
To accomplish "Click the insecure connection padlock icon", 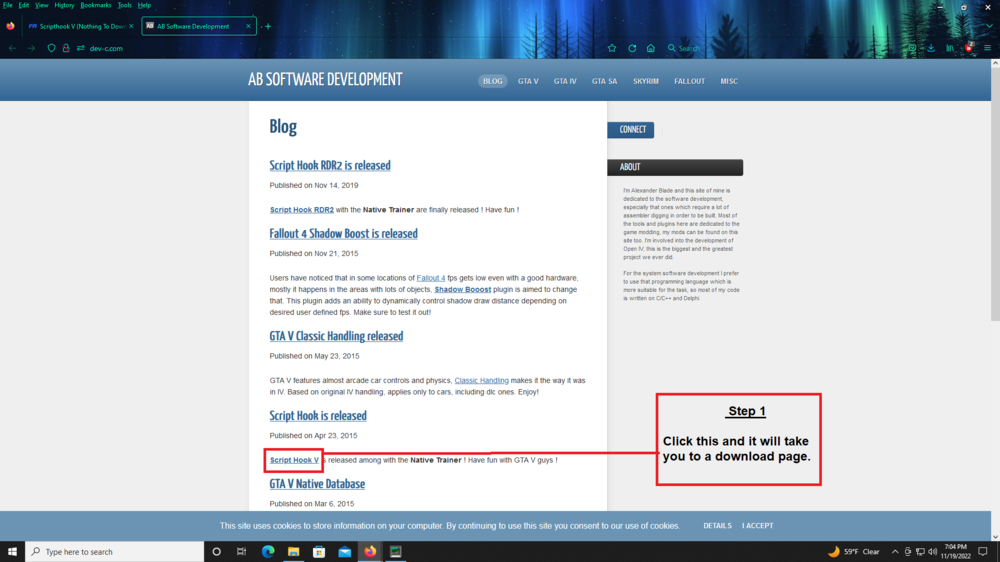I will pos(66,48).
